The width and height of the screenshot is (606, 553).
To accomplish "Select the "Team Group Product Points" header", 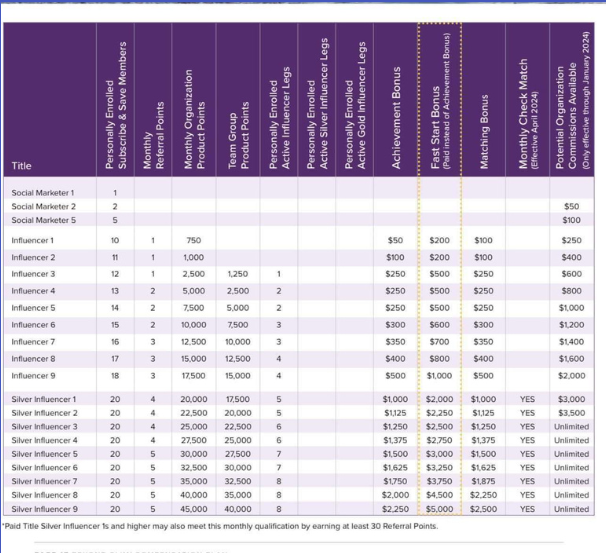I will [x=238, y=135].
